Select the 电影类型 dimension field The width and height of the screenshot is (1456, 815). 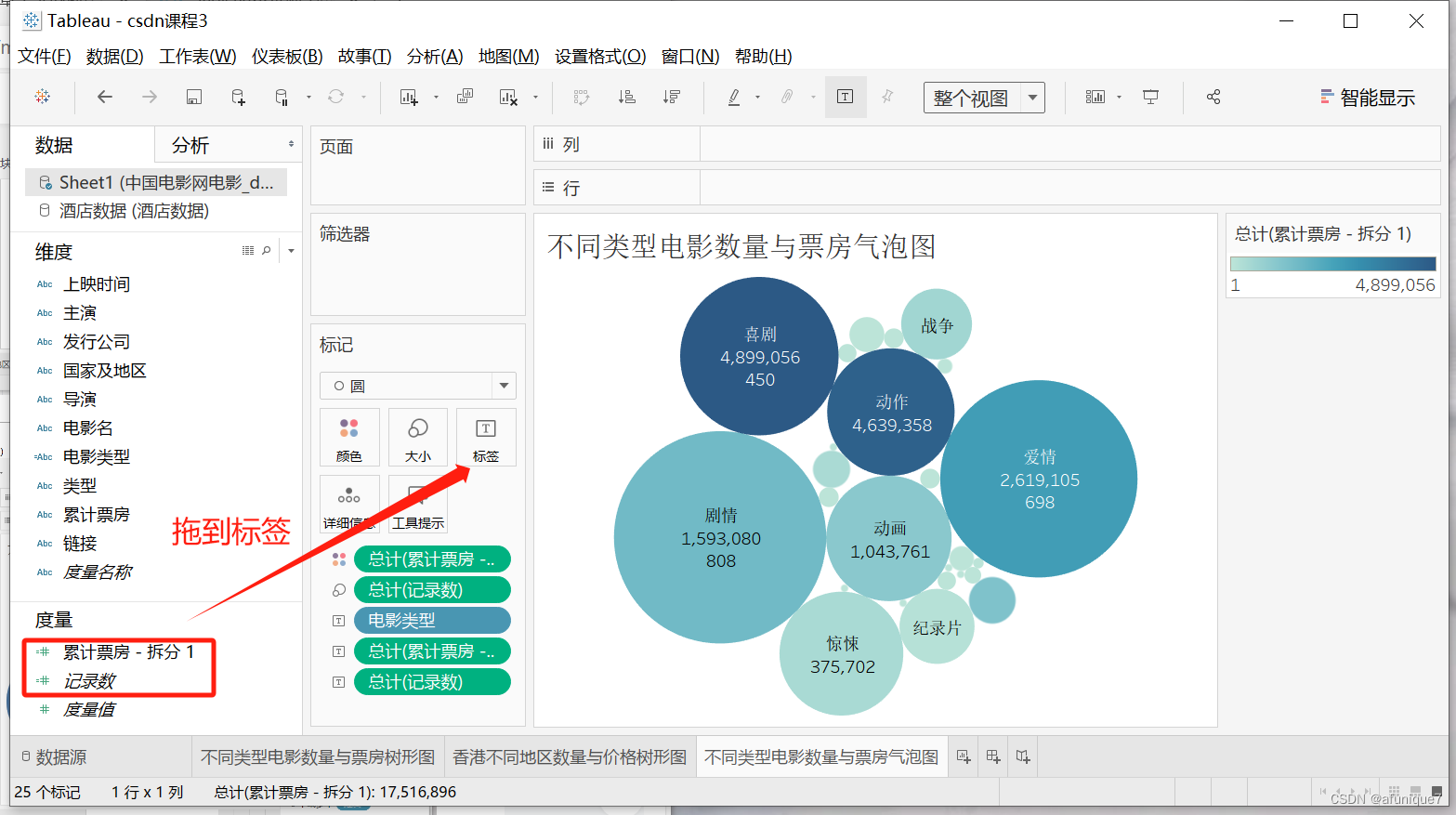coord(97,457)
